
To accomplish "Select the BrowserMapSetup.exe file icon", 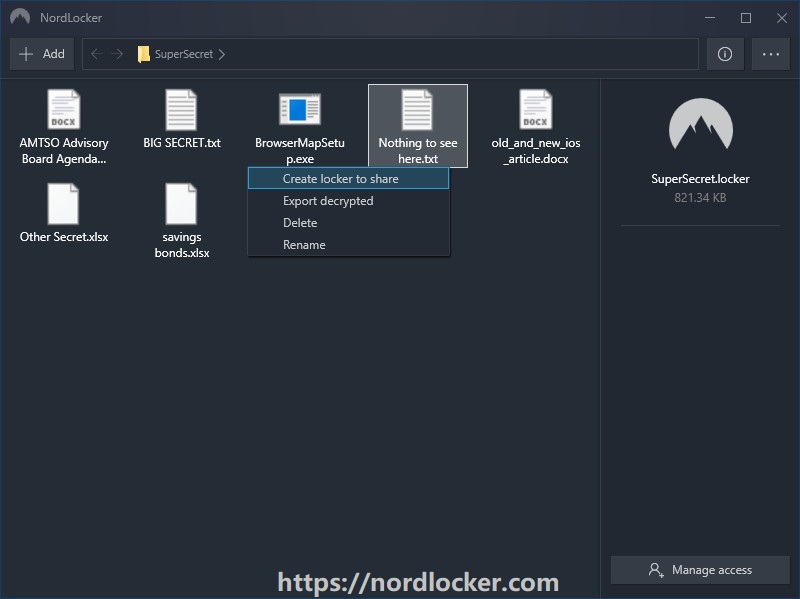I will pyautogui.click(x=300, y=109).
